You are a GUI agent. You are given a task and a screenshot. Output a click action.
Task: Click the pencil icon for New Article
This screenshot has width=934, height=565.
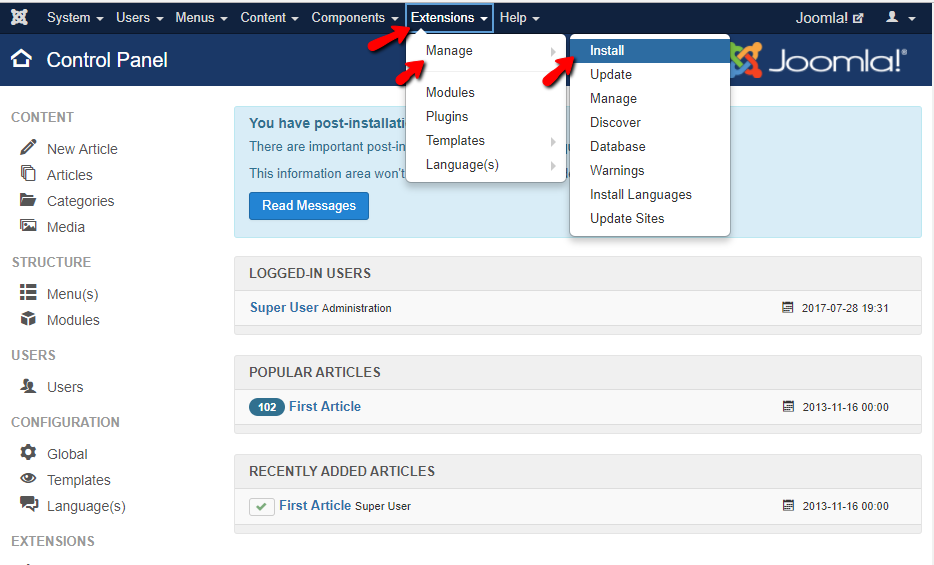(28, 148)
